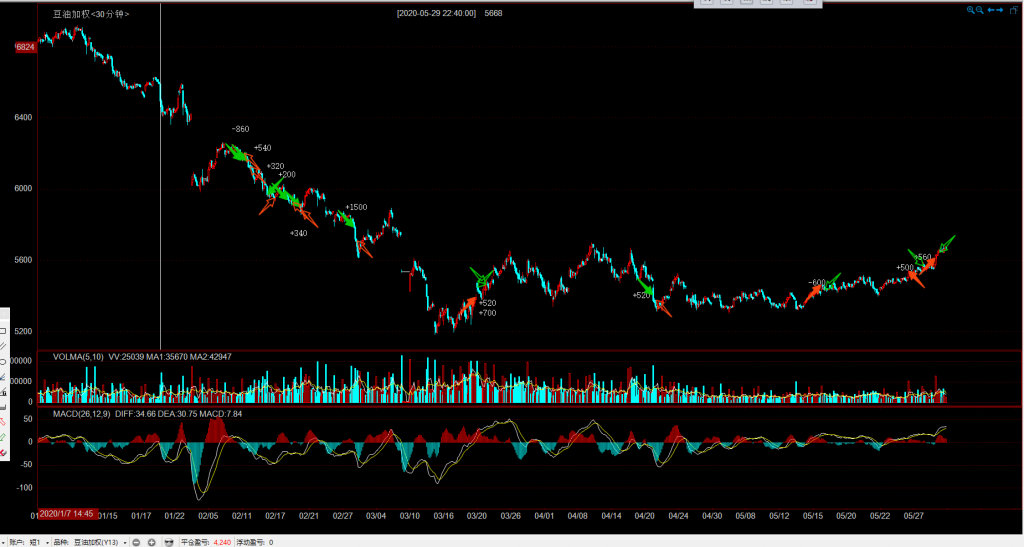Select the green up-arrow marker tool
The image size is (1024, 547).
[x=3, y=437]
